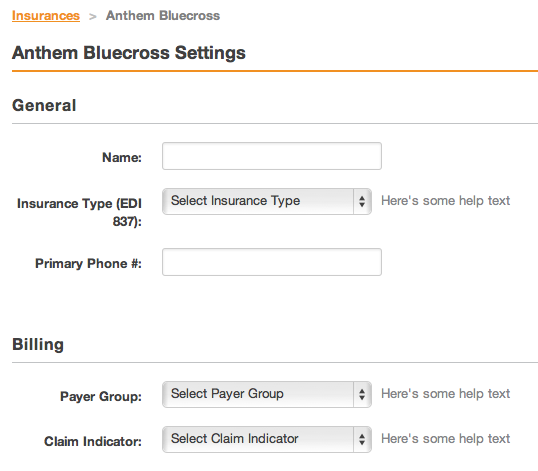
Task: Click the Primary Phone #: label
Action: pyautogui.click(x=88, y=263)
